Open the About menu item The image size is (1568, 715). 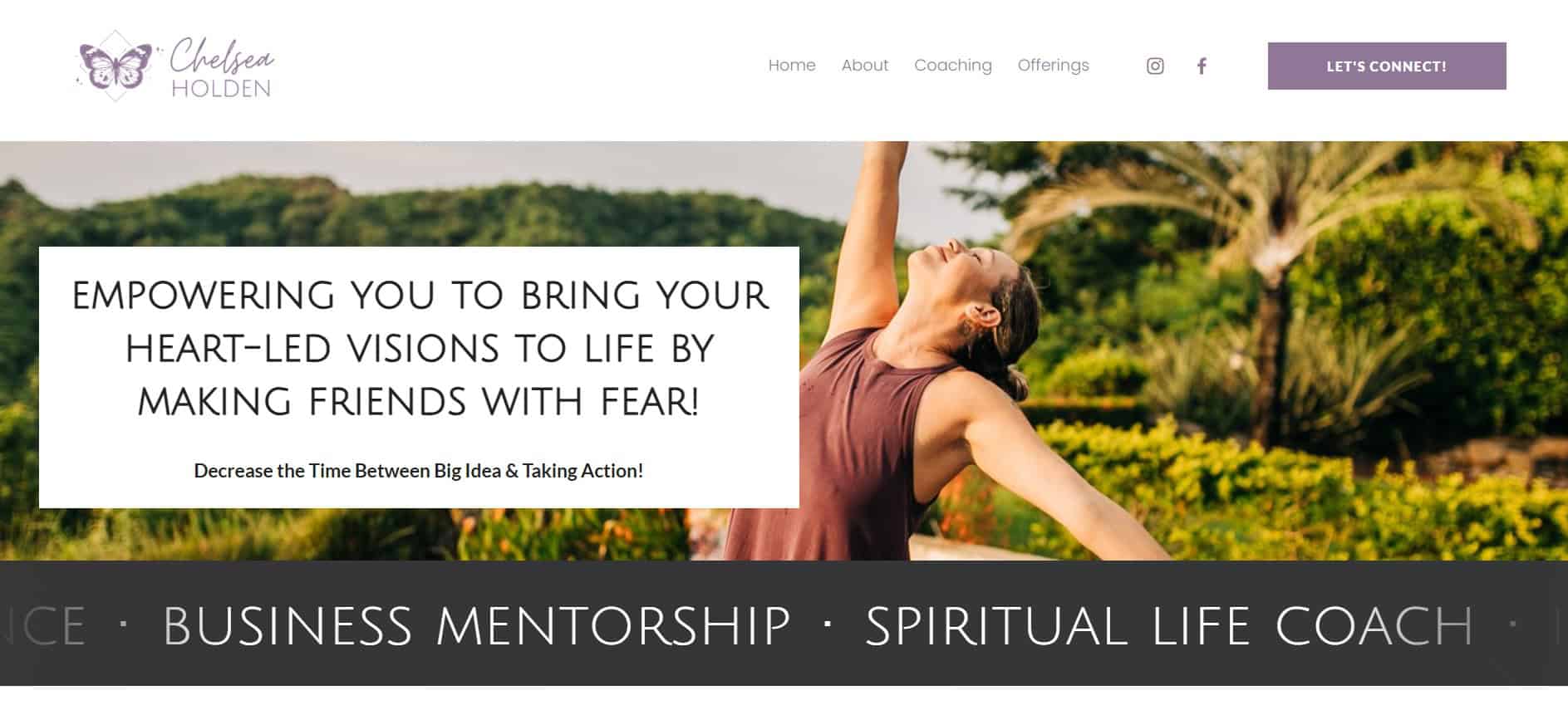865,66
